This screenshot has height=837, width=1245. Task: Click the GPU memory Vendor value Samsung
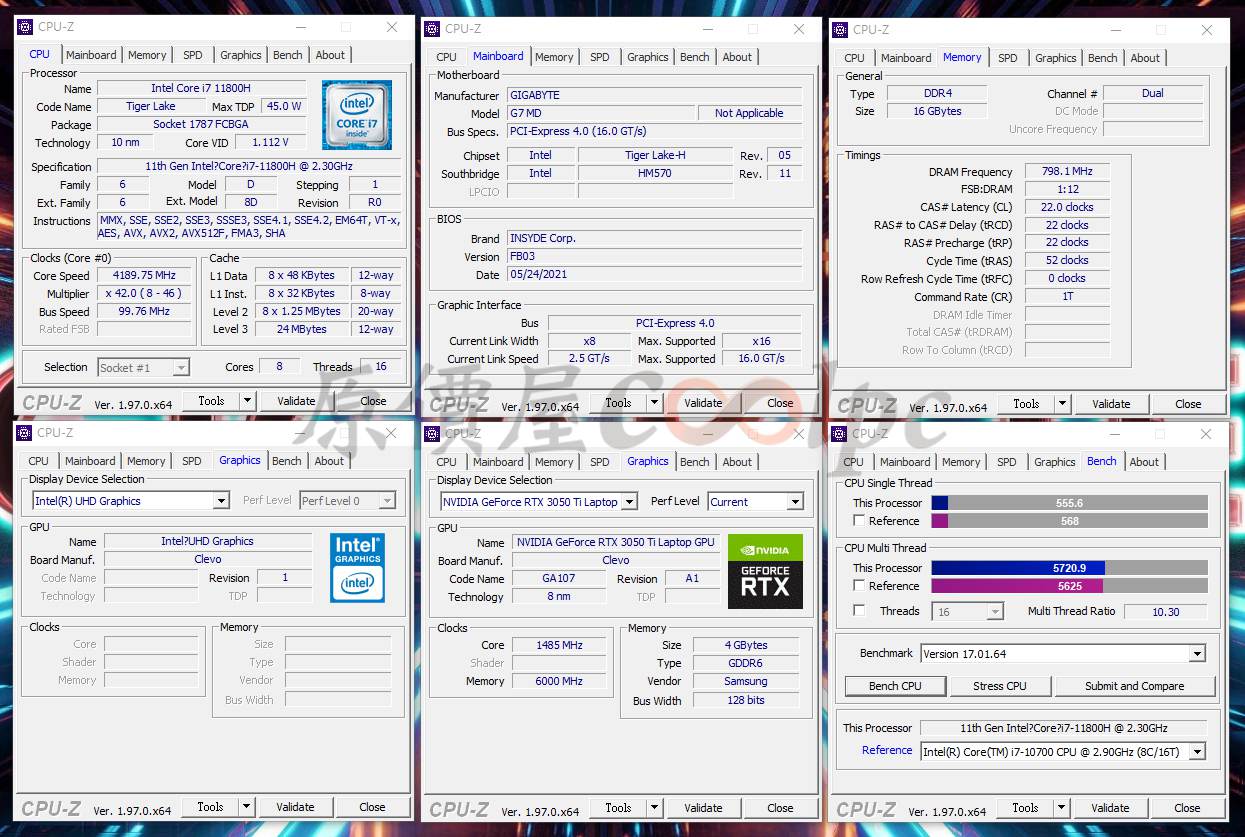tap(746, 682)
